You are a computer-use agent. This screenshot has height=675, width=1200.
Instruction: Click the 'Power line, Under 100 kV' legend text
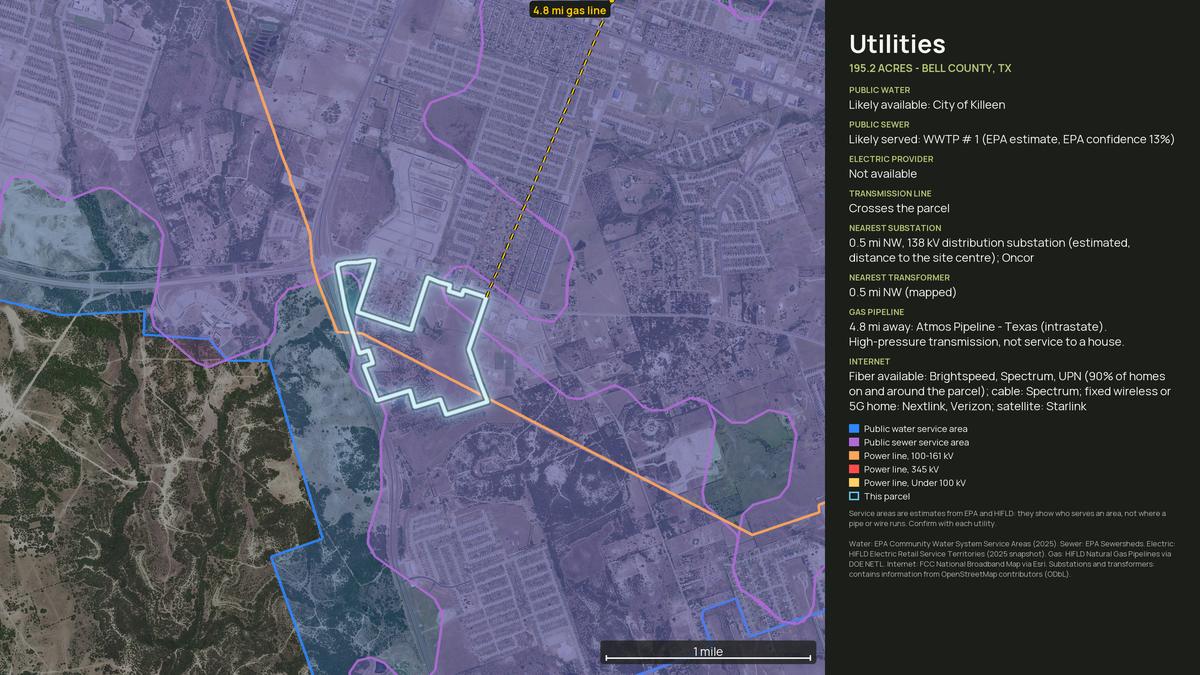click(915, 483)
